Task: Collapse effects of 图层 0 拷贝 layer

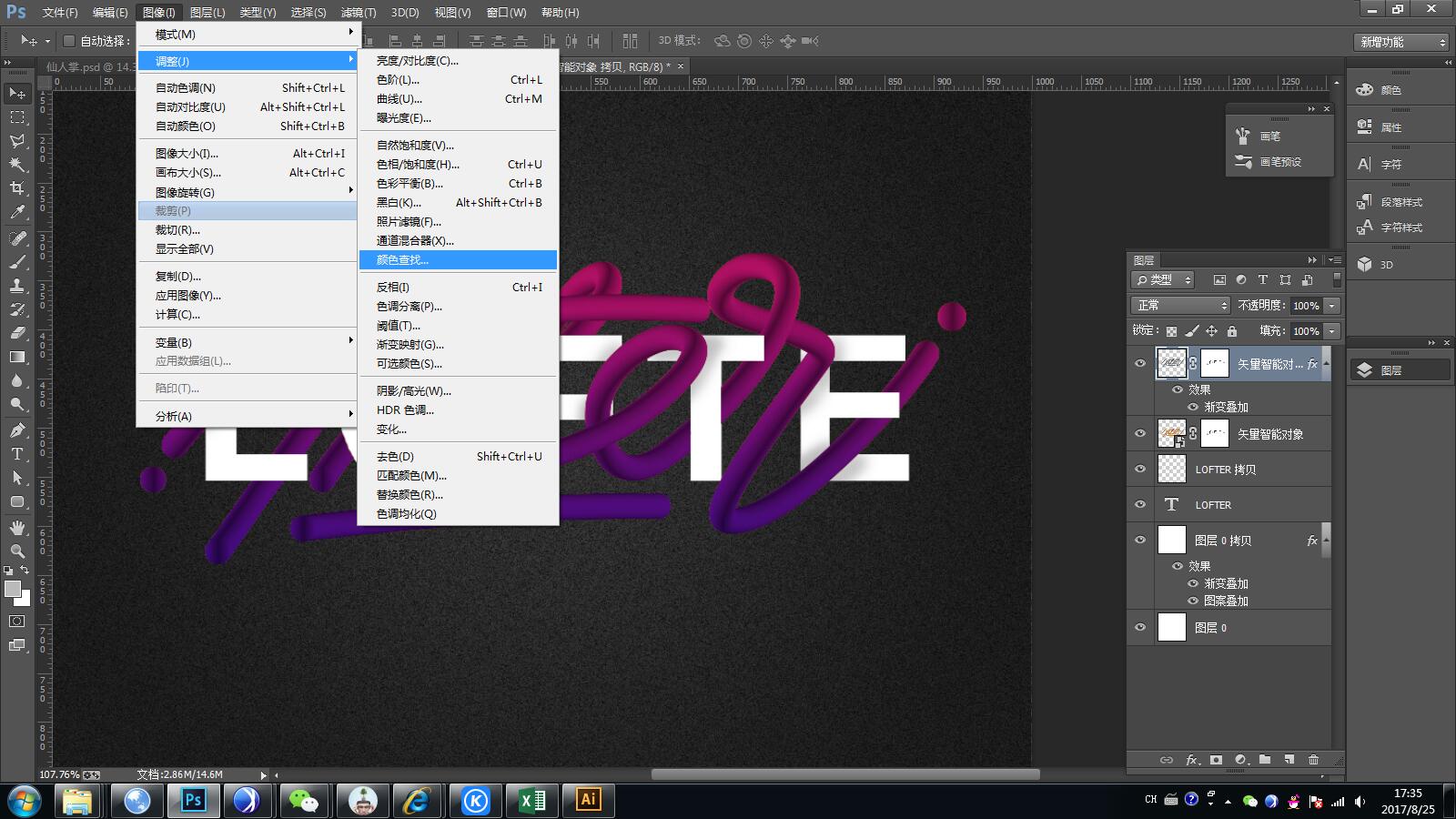Action: [1326, 539]
